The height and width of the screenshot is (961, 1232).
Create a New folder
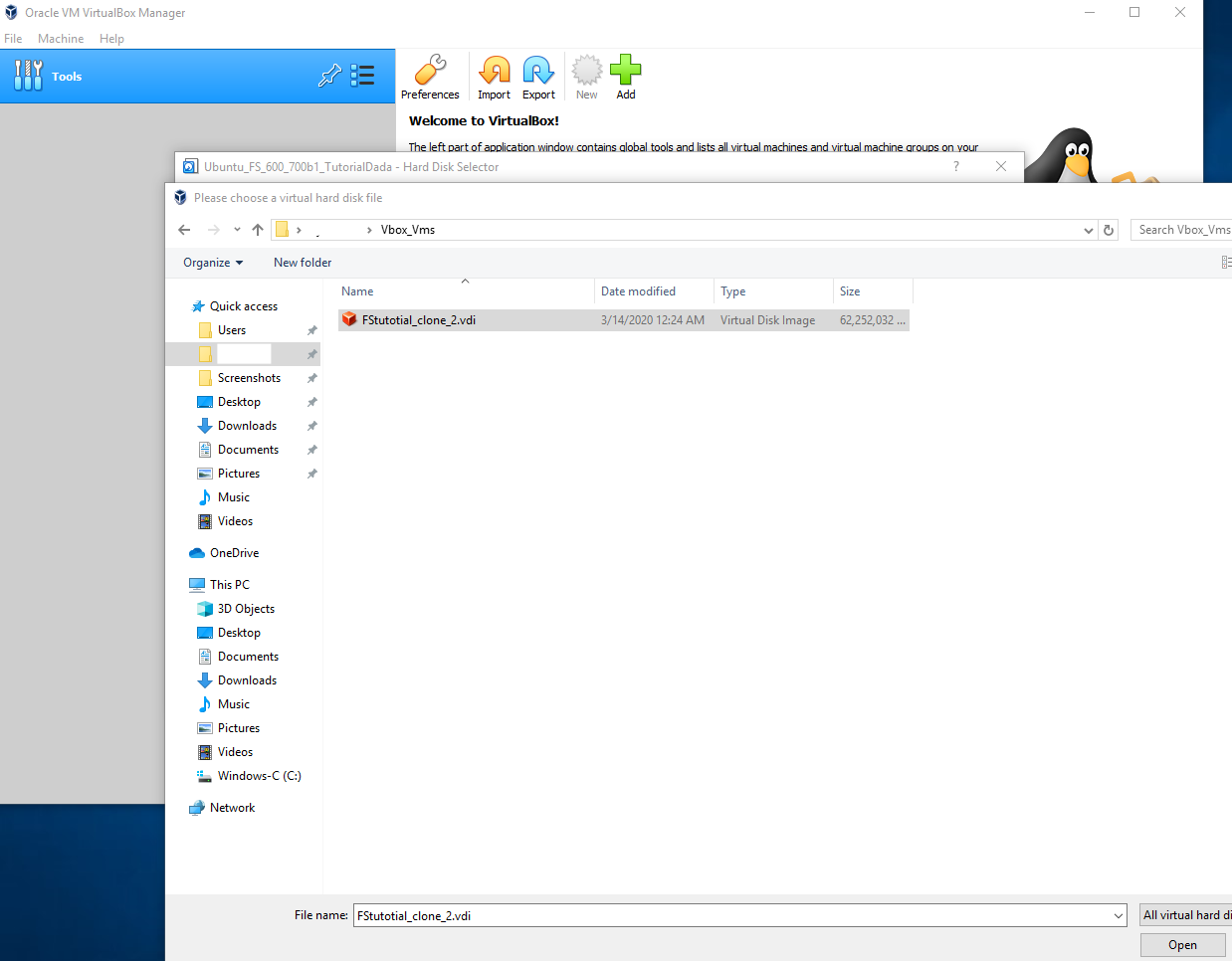pos(303,263)
